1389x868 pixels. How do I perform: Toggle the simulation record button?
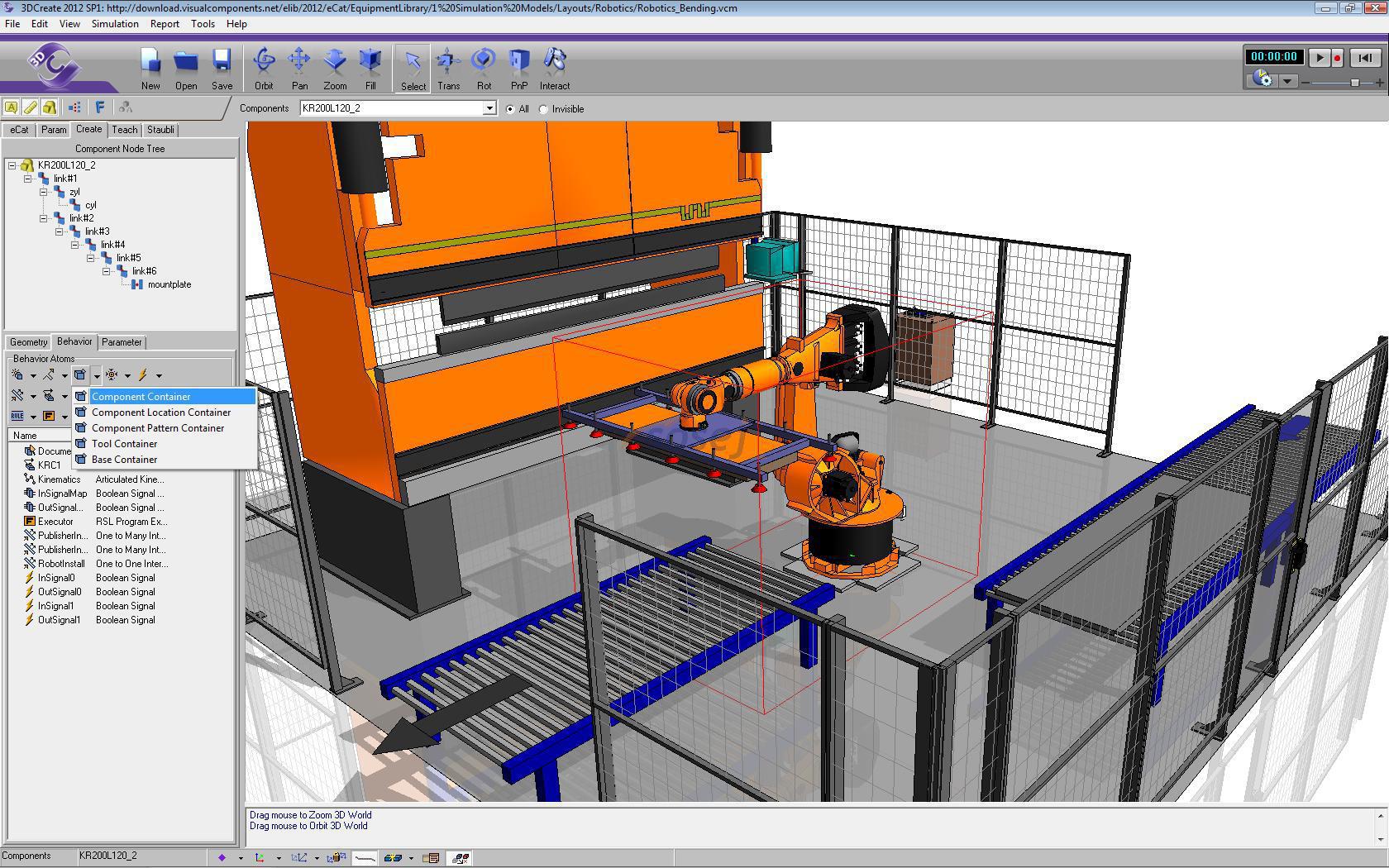1337,58
